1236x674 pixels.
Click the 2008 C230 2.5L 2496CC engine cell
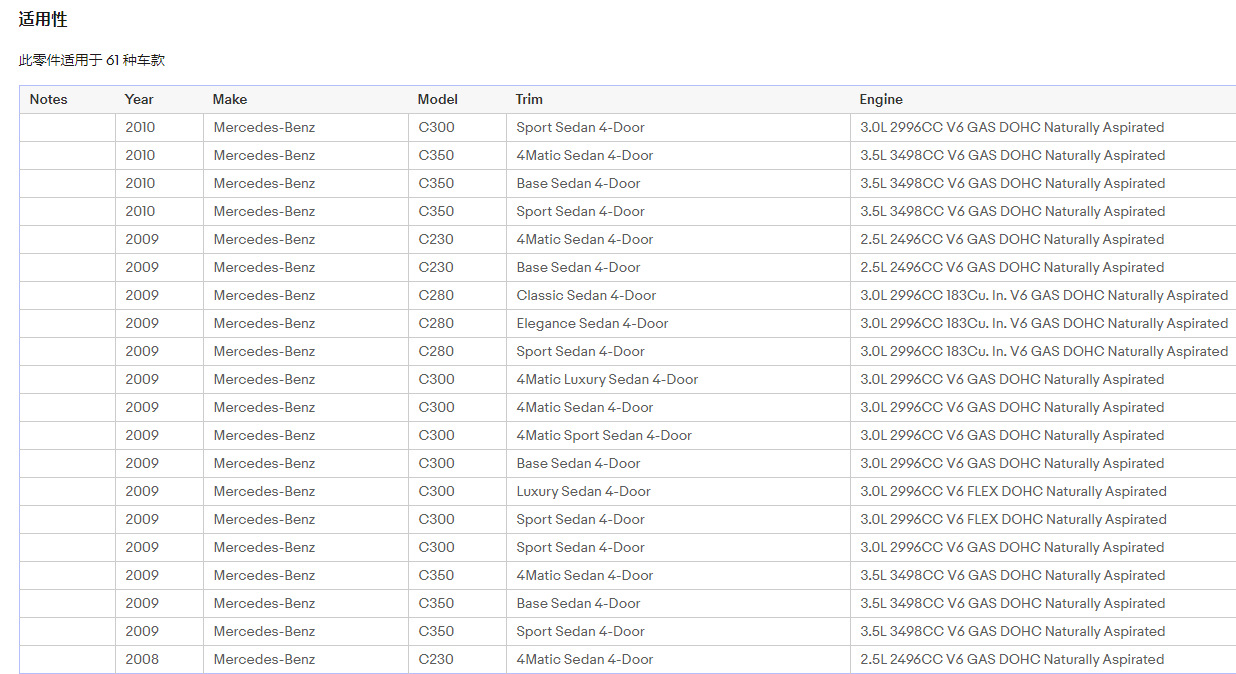(x=1043, y=660)
